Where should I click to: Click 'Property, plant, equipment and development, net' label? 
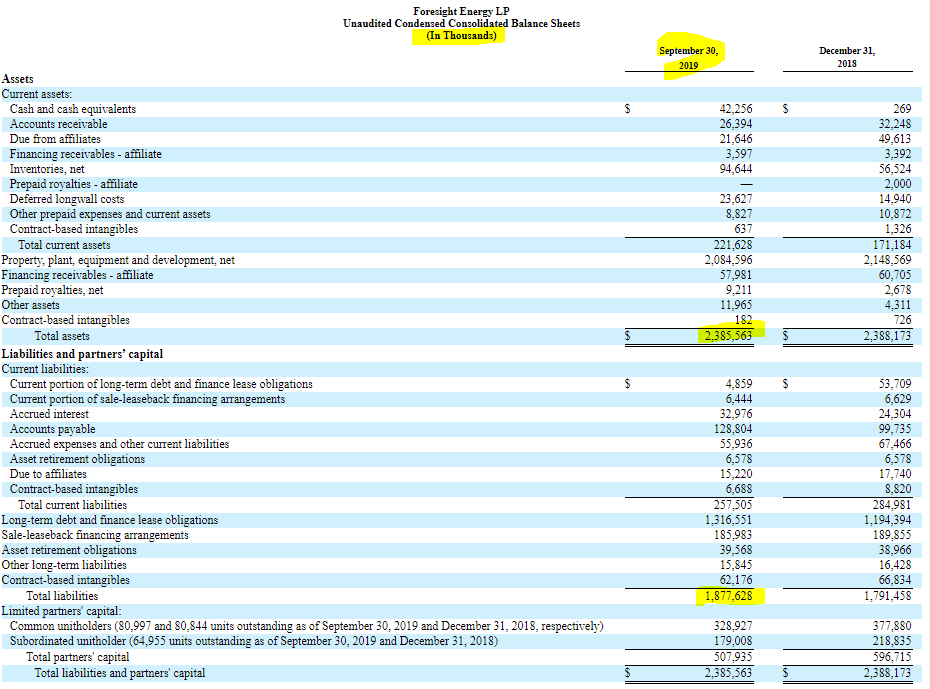118,260
